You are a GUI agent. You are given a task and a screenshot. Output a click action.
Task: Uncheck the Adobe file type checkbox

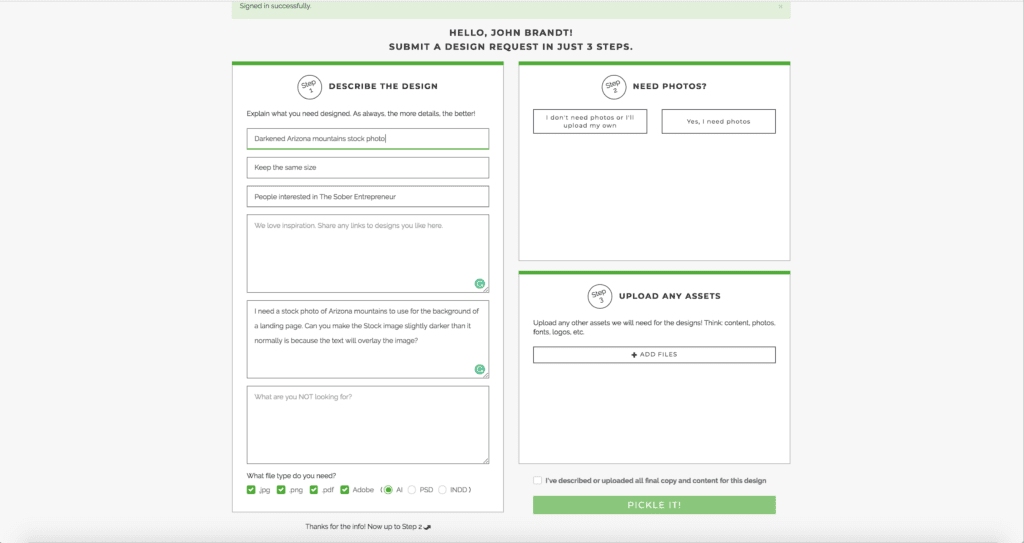coord(345,489)
